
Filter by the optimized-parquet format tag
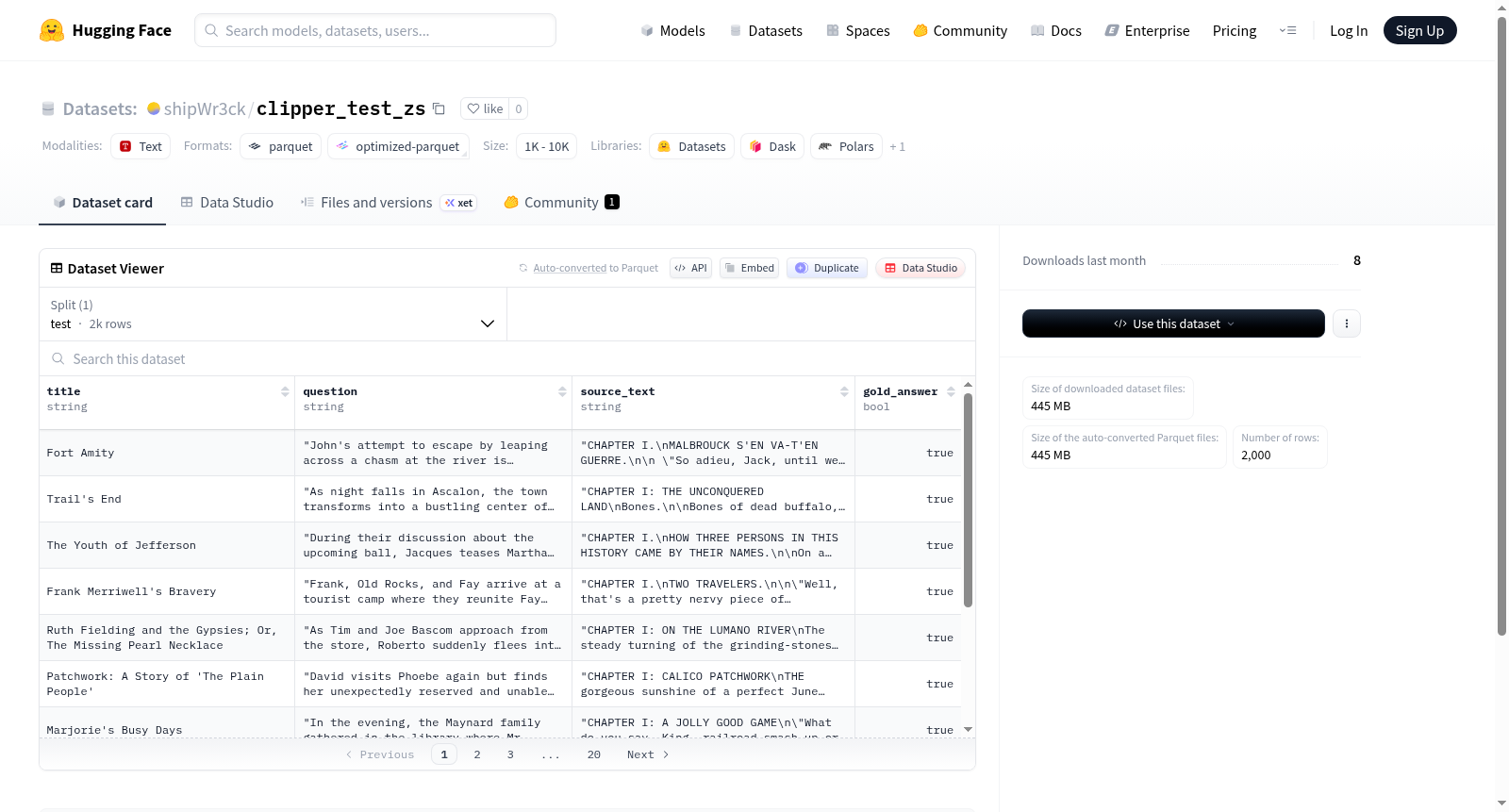tap(398, 146)
